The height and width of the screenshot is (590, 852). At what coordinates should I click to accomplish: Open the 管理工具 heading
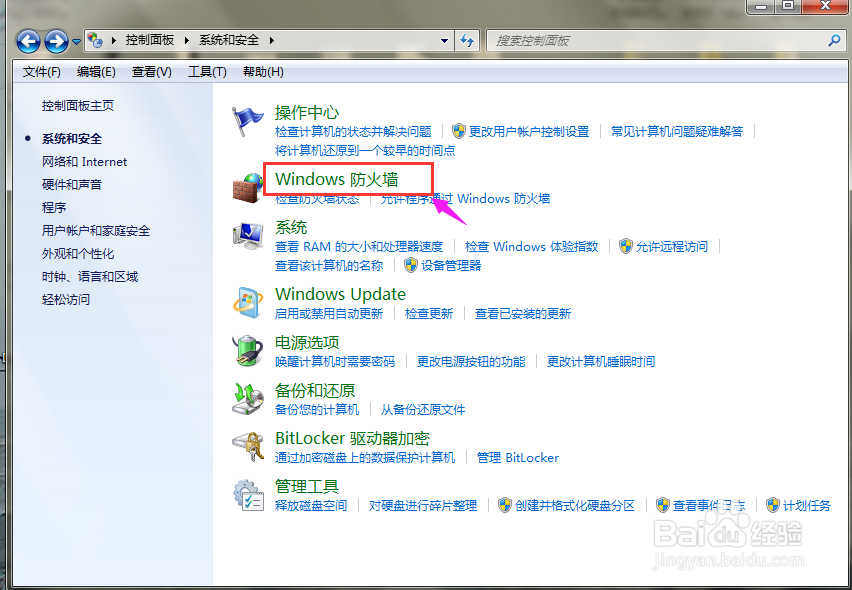pyautogui.click(x=306, y=486)
